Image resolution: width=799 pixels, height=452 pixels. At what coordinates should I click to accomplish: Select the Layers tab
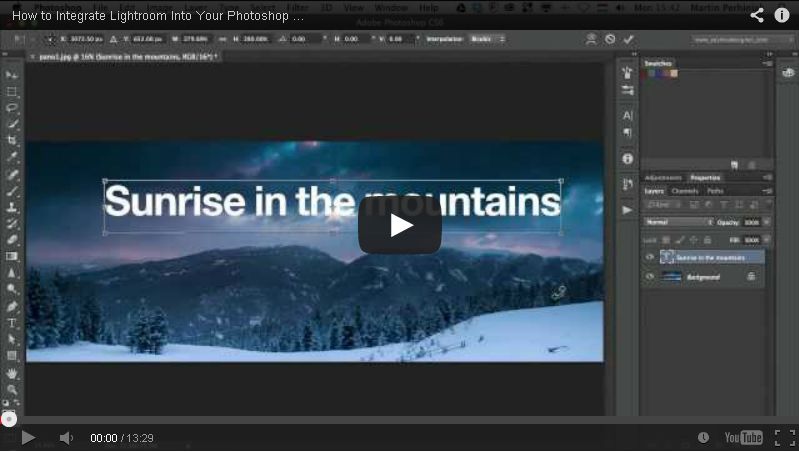click(x=654, y=191)
